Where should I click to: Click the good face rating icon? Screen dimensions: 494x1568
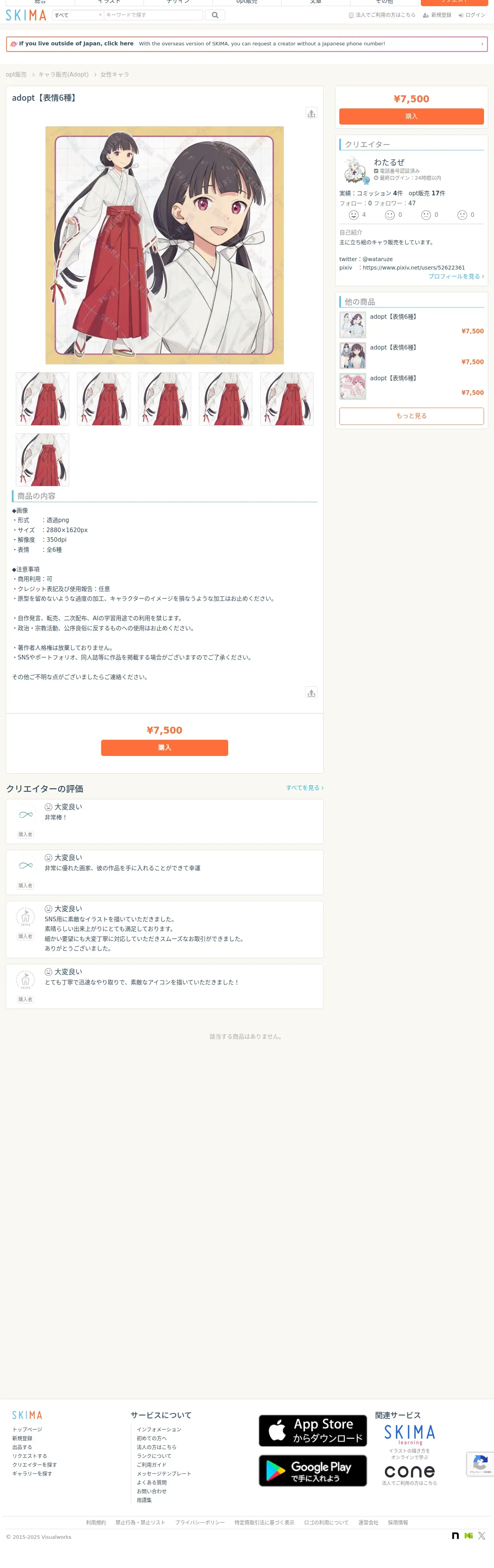(390, 215)
